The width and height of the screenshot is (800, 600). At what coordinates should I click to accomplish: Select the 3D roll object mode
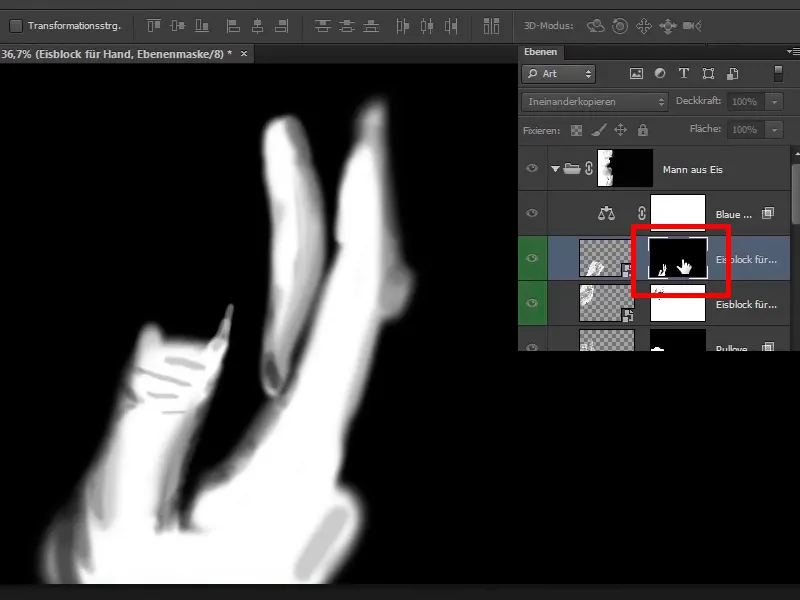620,26
